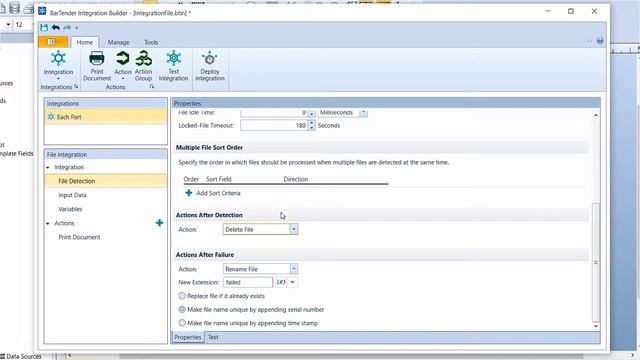640x360 pixels.
Task: Click the Sort Field column header
Action: [219, 179]
